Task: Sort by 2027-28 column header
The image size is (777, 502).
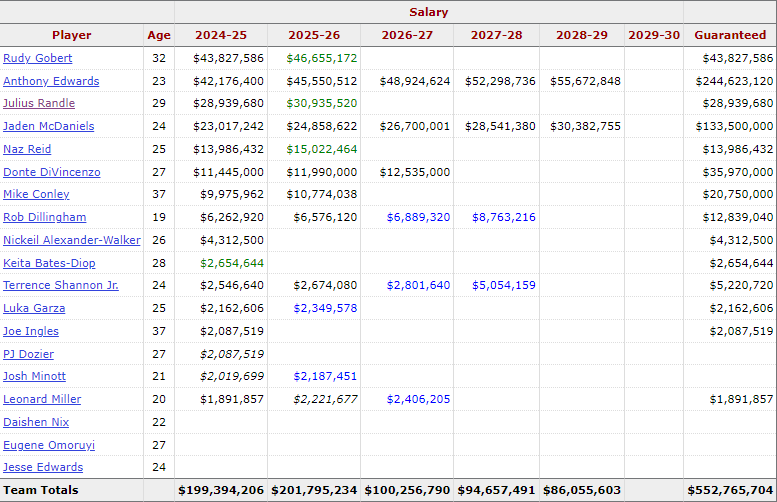Action: click(497, 35)
